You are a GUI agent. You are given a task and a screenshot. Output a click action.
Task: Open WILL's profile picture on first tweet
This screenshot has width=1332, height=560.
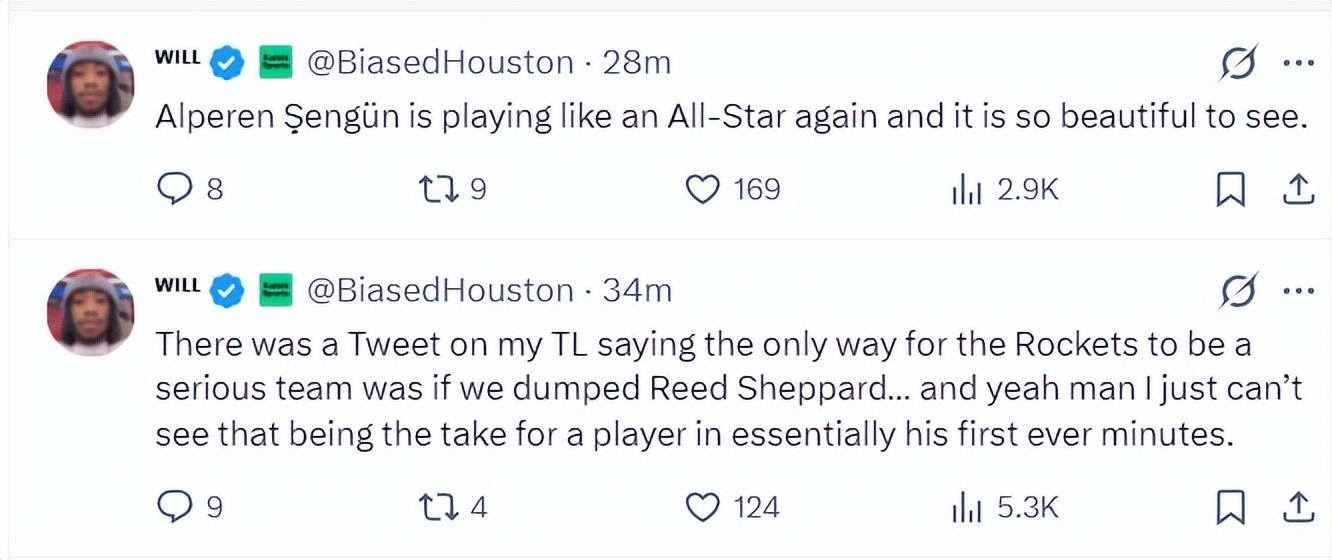tap(90, 85)
